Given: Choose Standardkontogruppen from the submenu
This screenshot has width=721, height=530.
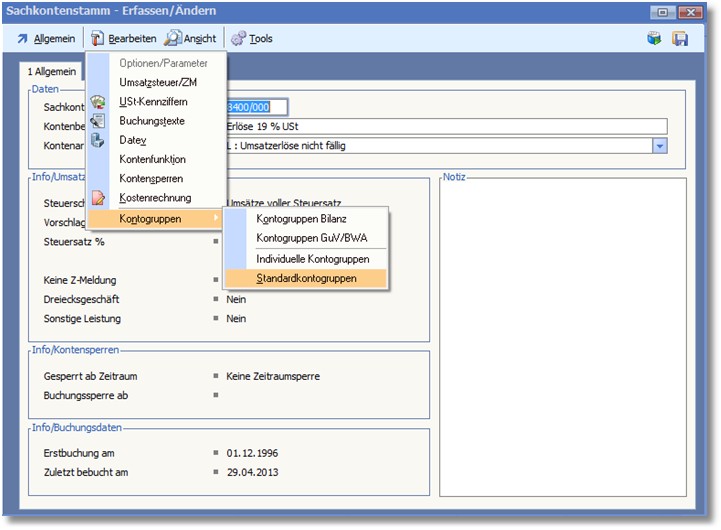Looking at the screenshot, I should (305, 278).
